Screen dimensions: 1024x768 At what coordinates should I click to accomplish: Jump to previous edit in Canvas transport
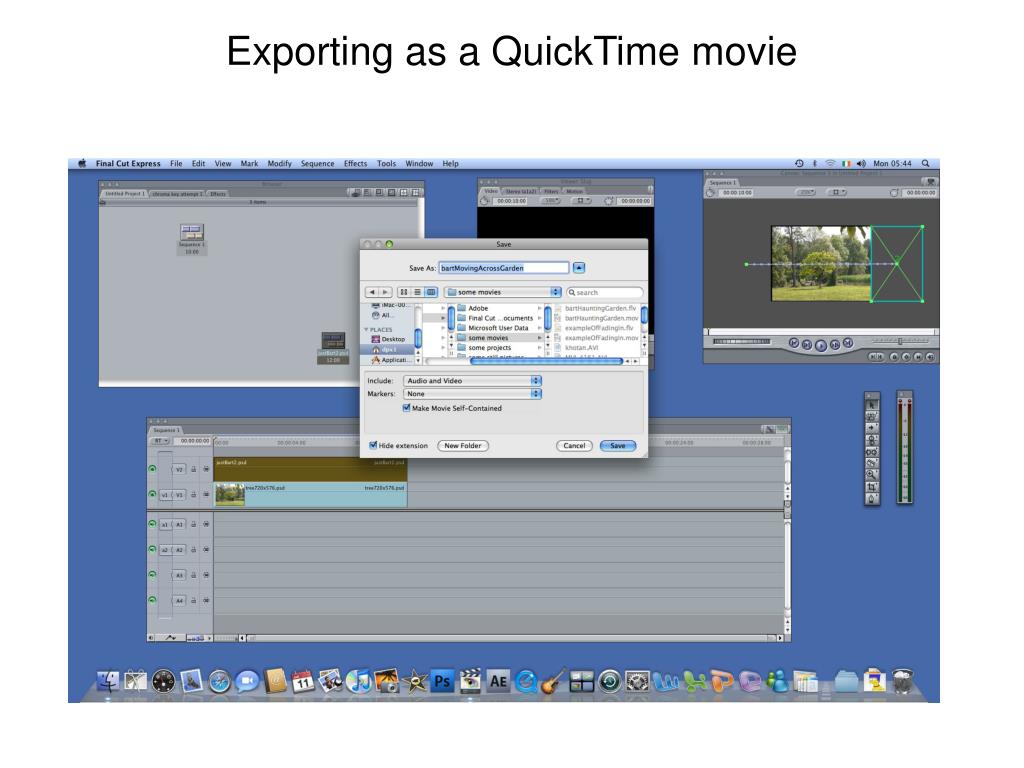794,343
